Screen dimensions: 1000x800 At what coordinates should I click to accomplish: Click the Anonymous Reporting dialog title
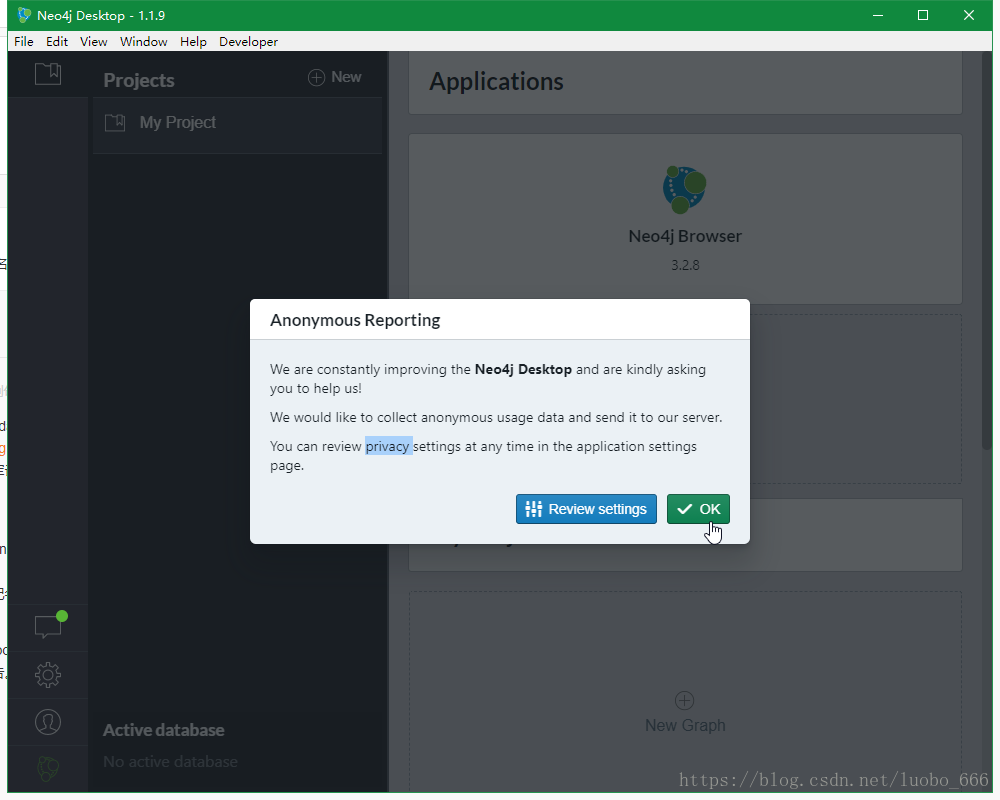point(355,320)
